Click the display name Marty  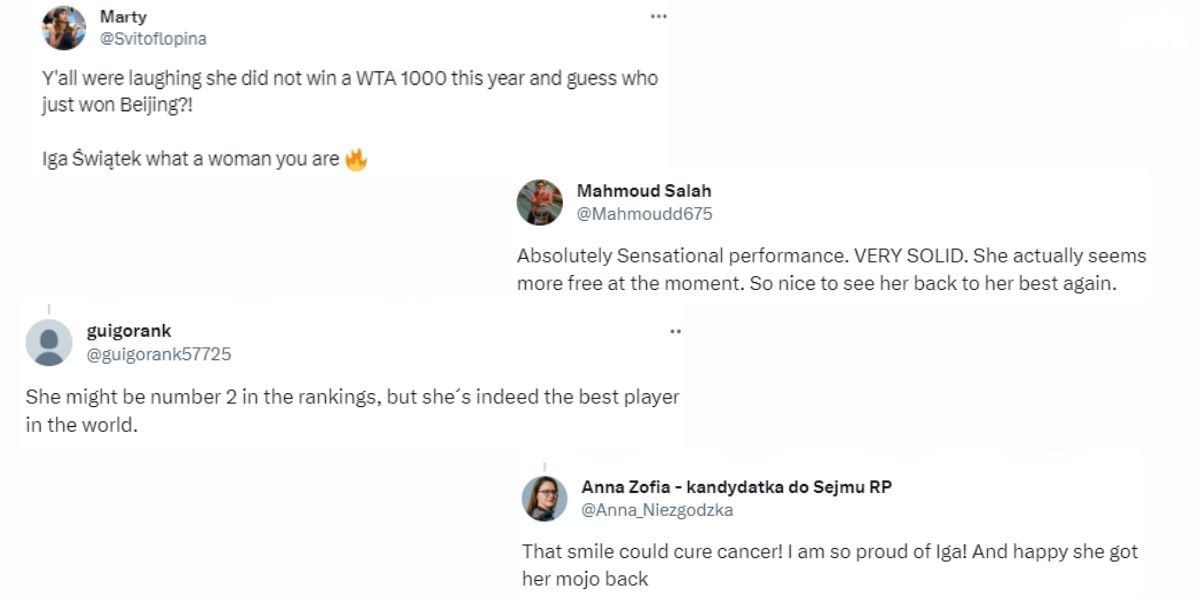(x=121, y=17)
